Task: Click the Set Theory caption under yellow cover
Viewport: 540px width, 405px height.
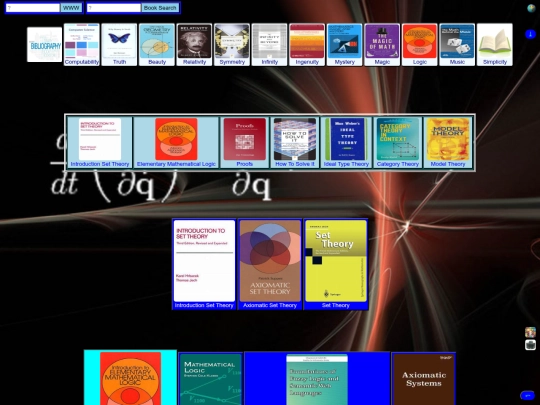Action: [x=336, y=305]
